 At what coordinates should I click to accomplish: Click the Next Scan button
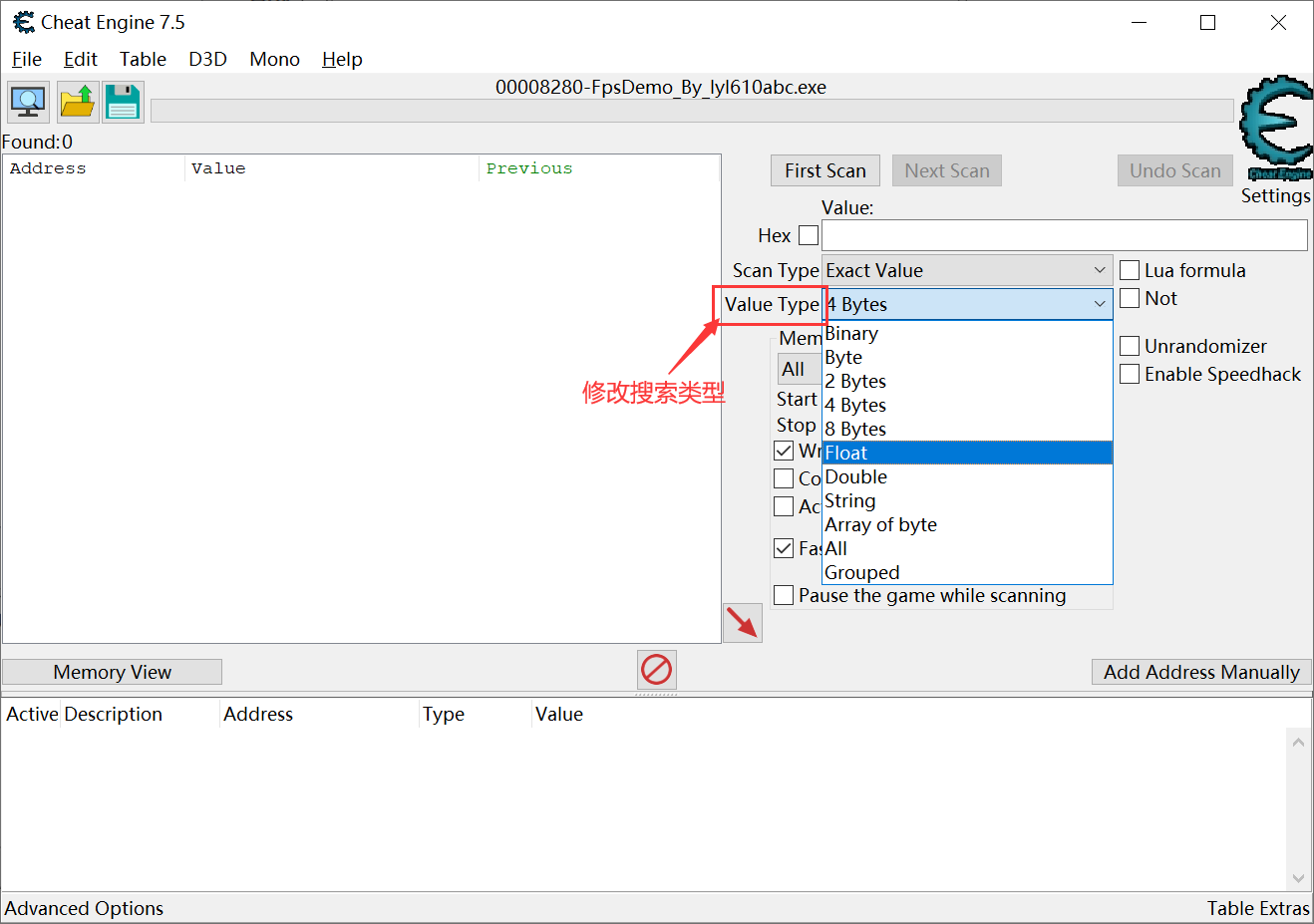pyautogui.click(x=947, y=170)
